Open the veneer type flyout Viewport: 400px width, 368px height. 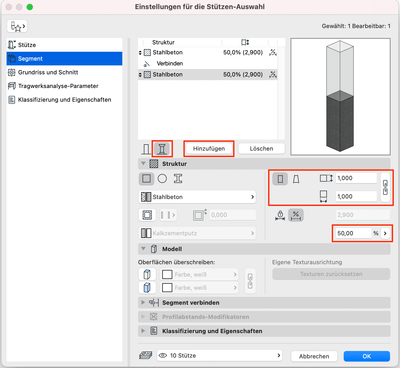pyautogui.click(x=168, y=215)
